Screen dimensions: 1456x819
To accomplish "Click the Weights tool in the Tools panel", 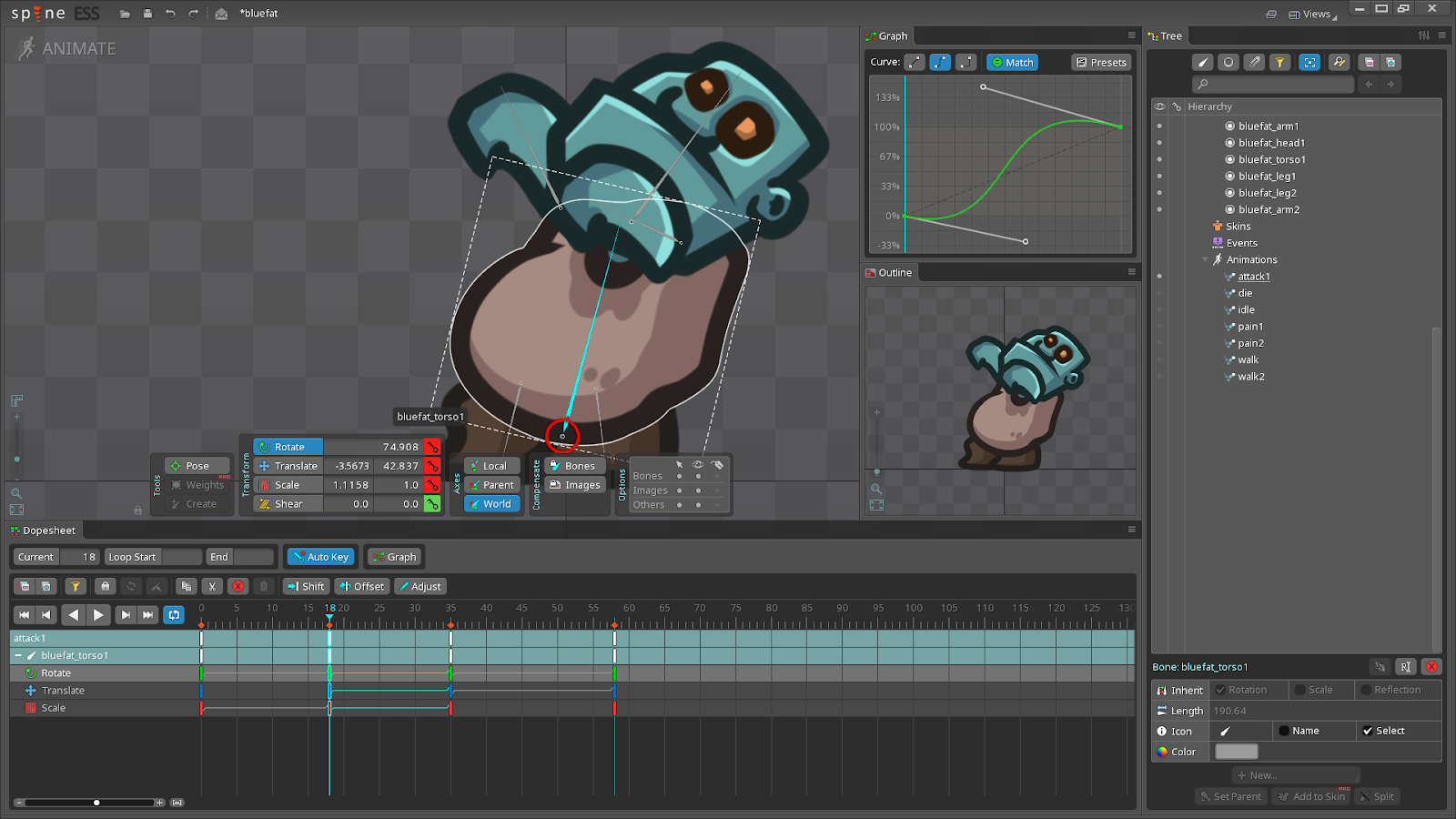I will tap(195, 484).
